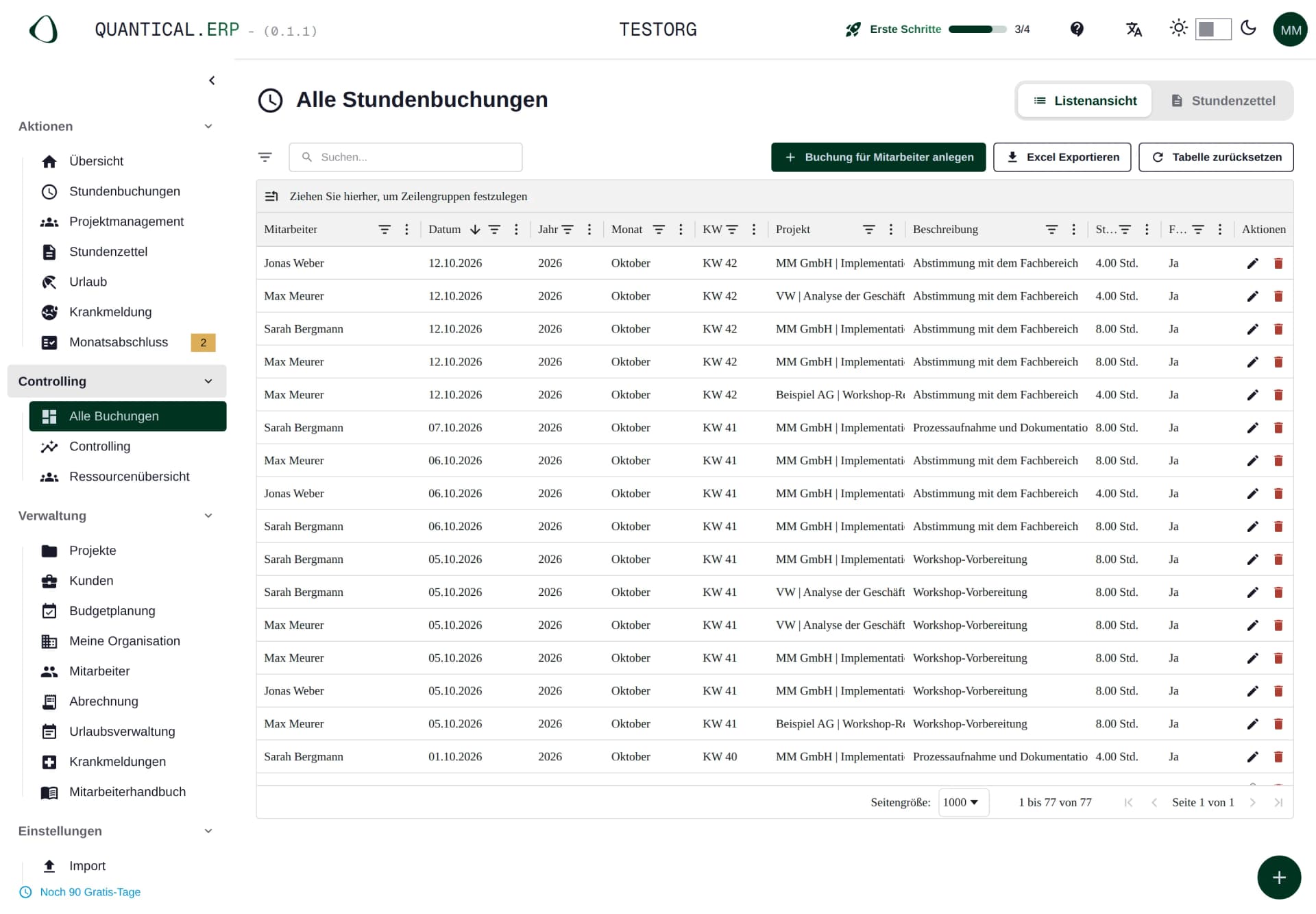Open Ressourcenübersicht in the sidebar
Image resolution: width=1316 pixels, height=914 pixels.
(x=128, y=477)
